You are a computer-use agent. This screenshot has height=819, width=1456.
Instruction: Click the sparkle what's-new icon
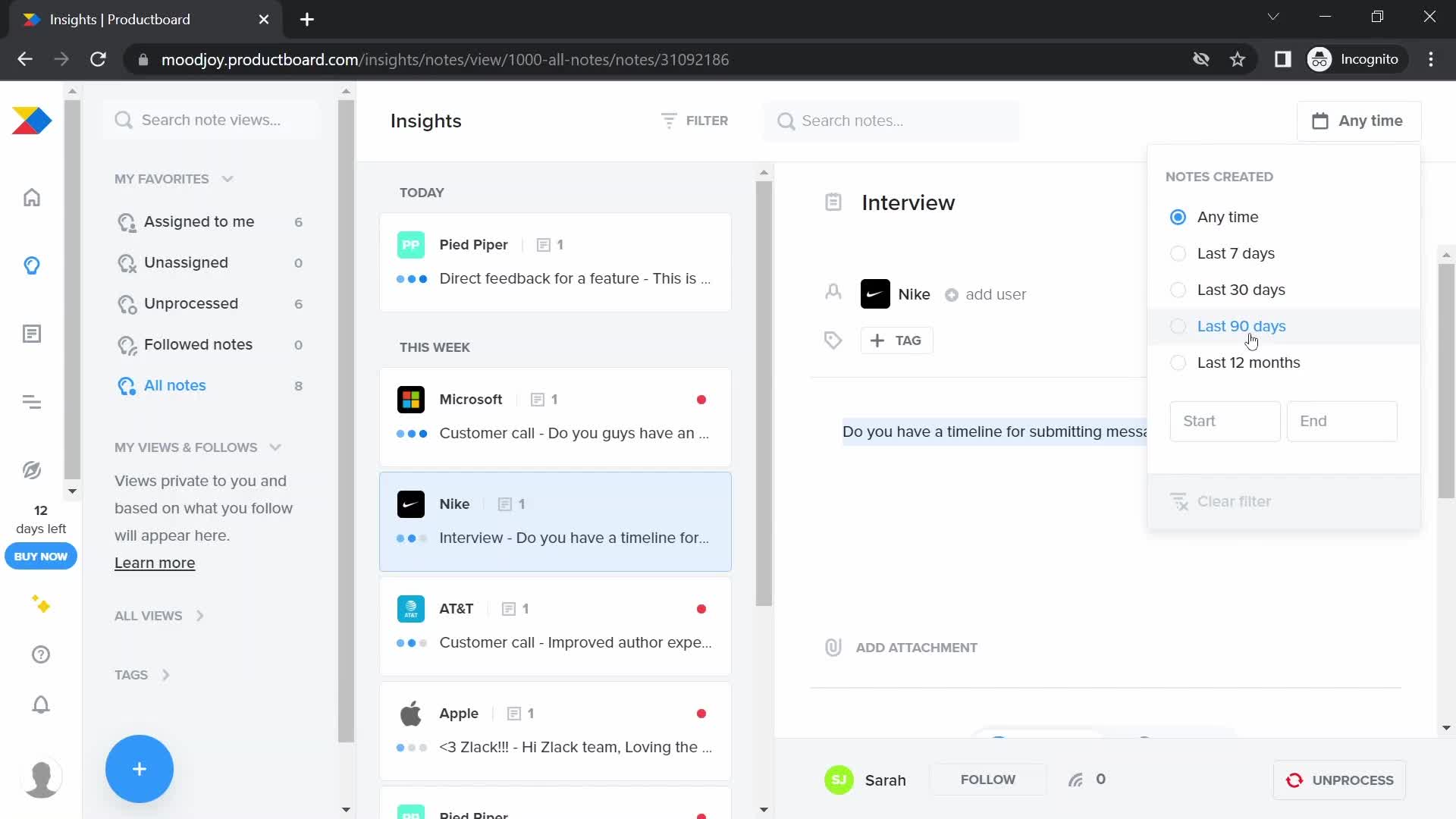click(x=41, y=604)
